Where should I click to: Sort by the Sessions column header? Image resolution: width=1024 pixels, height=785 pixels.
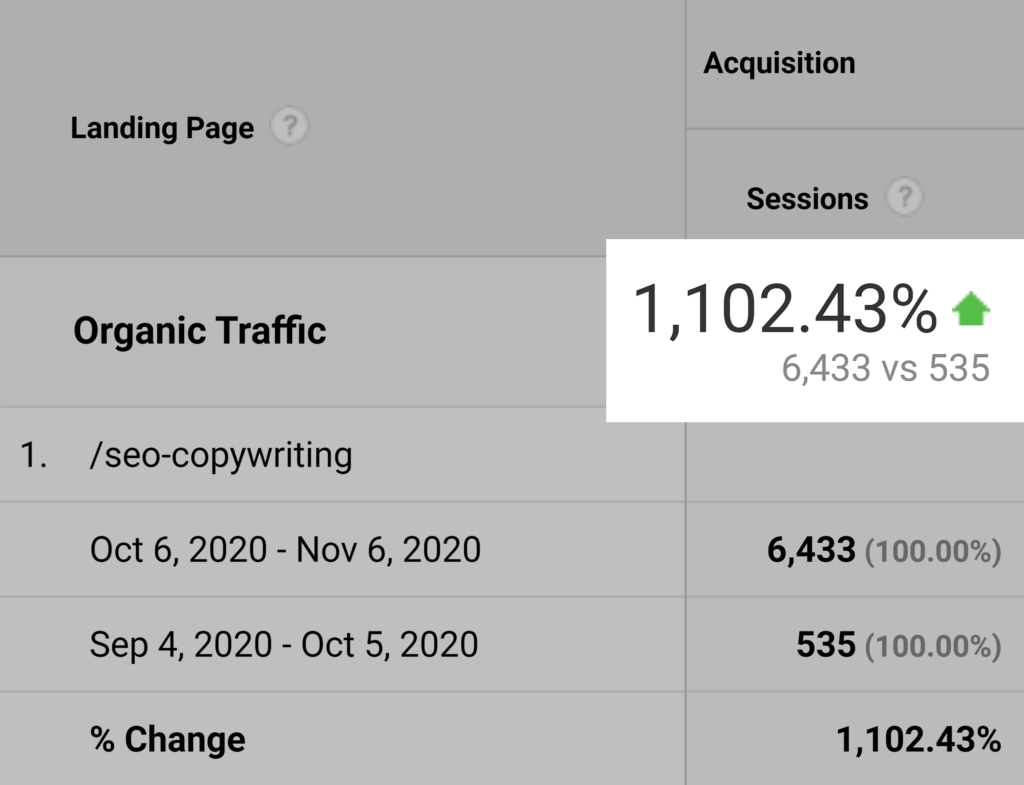click(807, 198)
